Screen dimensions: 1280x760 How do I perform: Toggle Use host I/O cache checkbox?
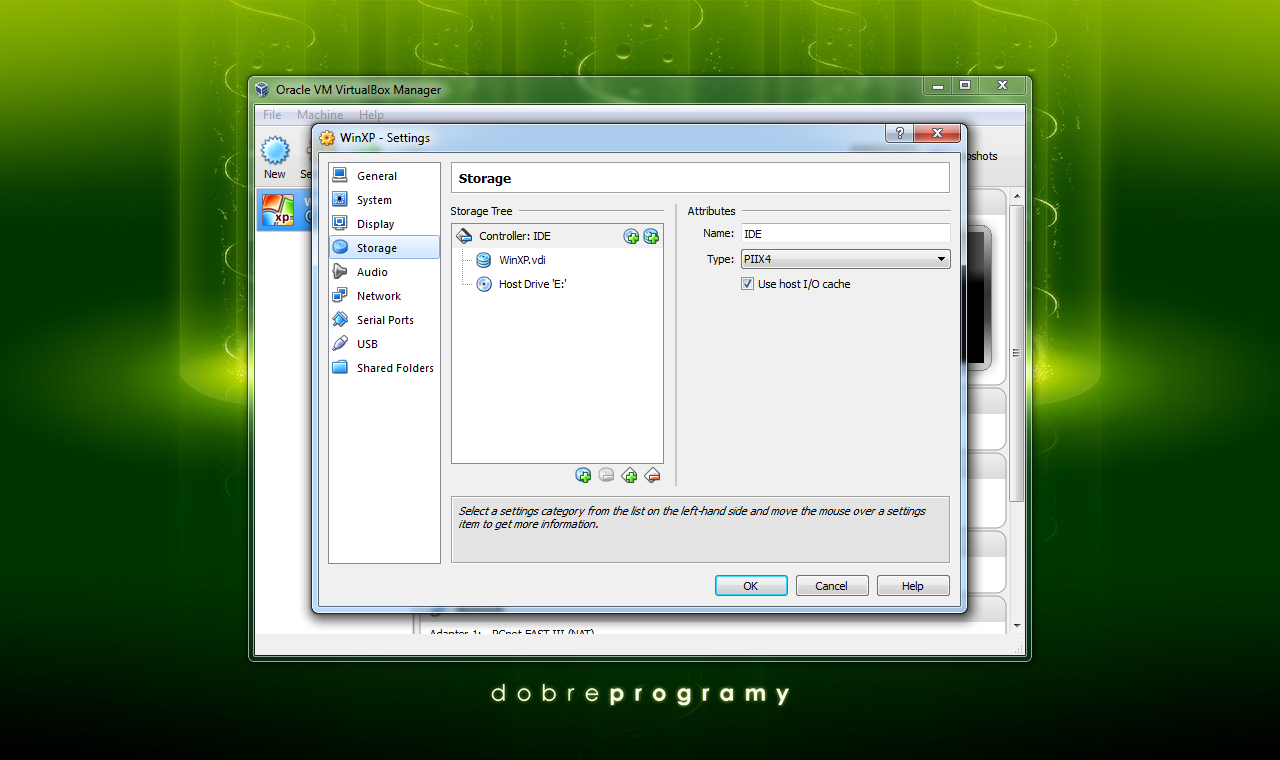click(x=747, y=284)
